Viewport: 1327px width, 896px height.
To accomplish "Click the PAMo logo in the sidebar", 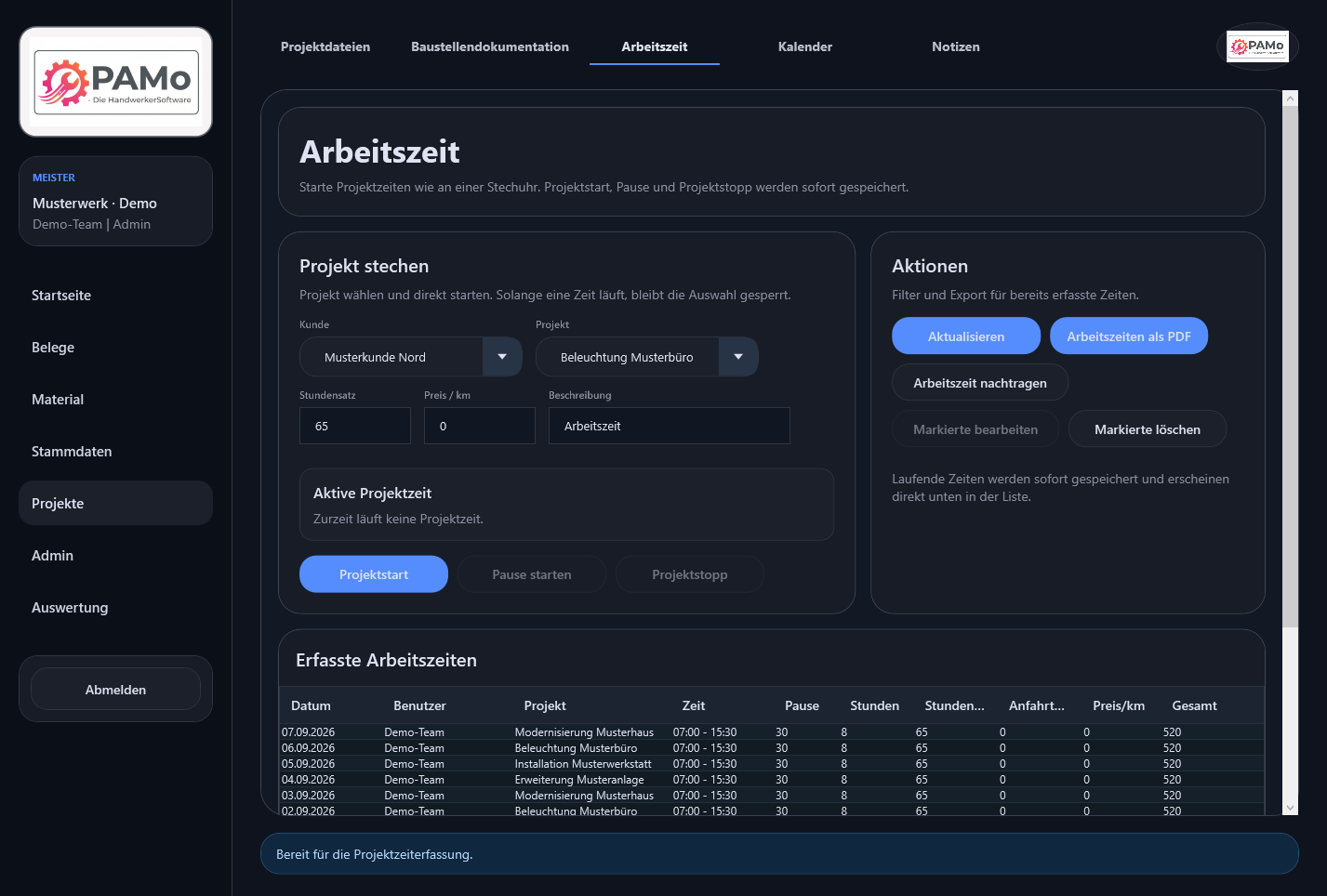I will pyautogui.click(x=116, y=82).
